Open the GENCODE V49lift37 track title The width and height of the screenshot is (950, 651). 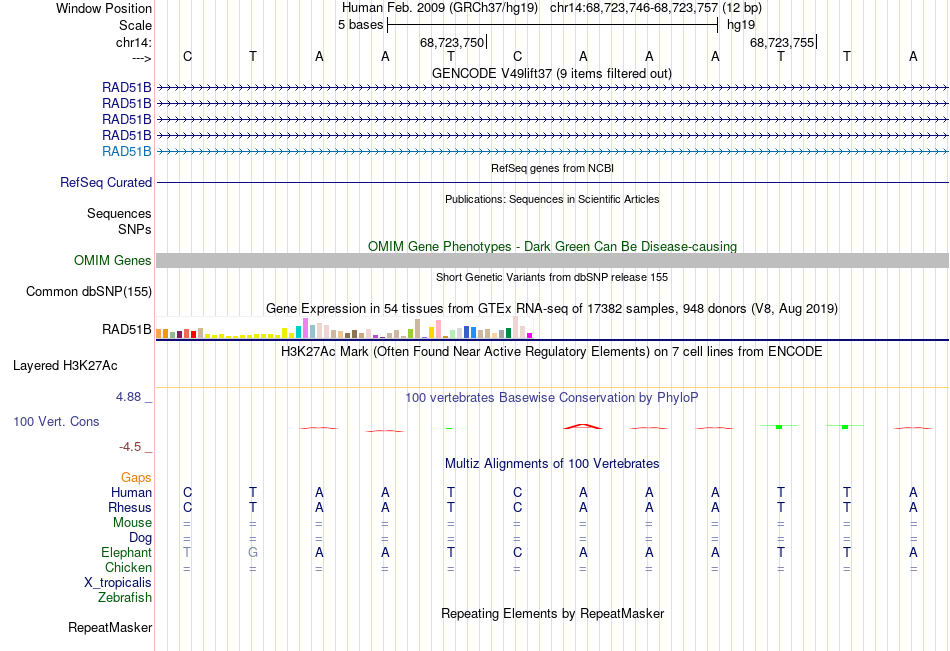point(551,73)
